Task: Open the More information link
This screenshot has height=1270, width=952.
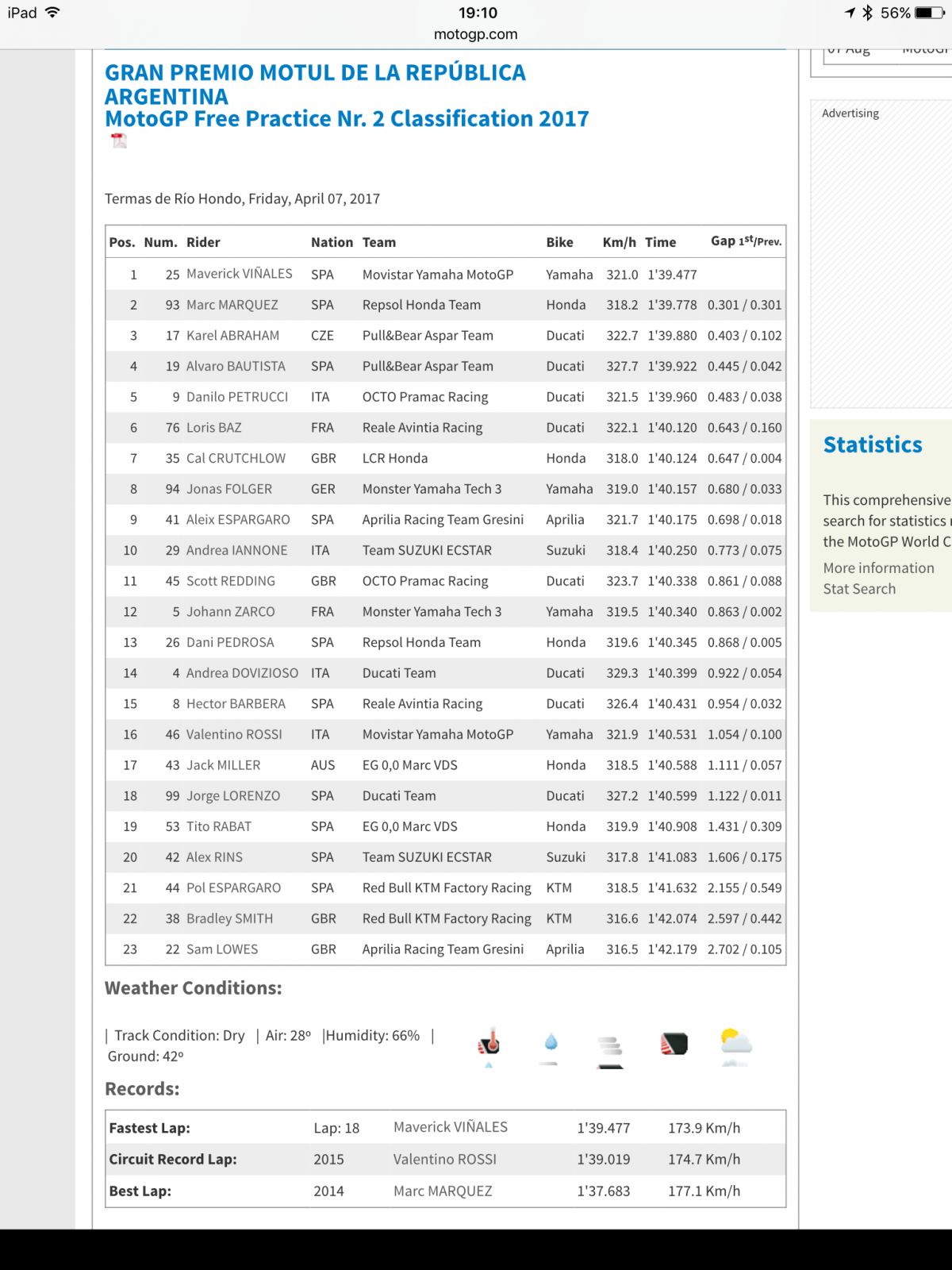Action: (x=878, y=568)
